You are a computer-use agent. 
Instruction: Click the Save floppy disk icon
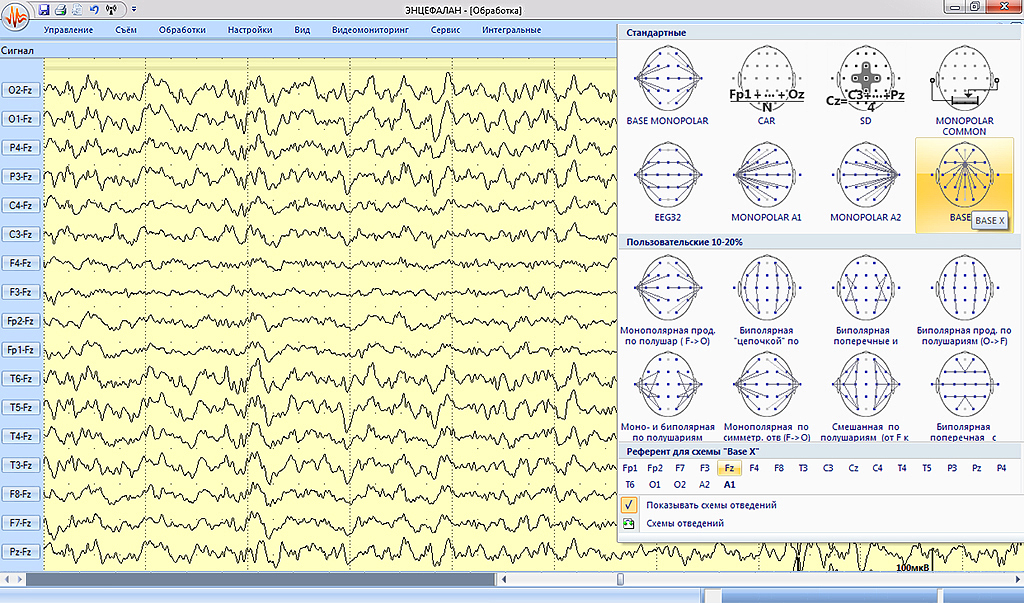[x=44, y=10]
